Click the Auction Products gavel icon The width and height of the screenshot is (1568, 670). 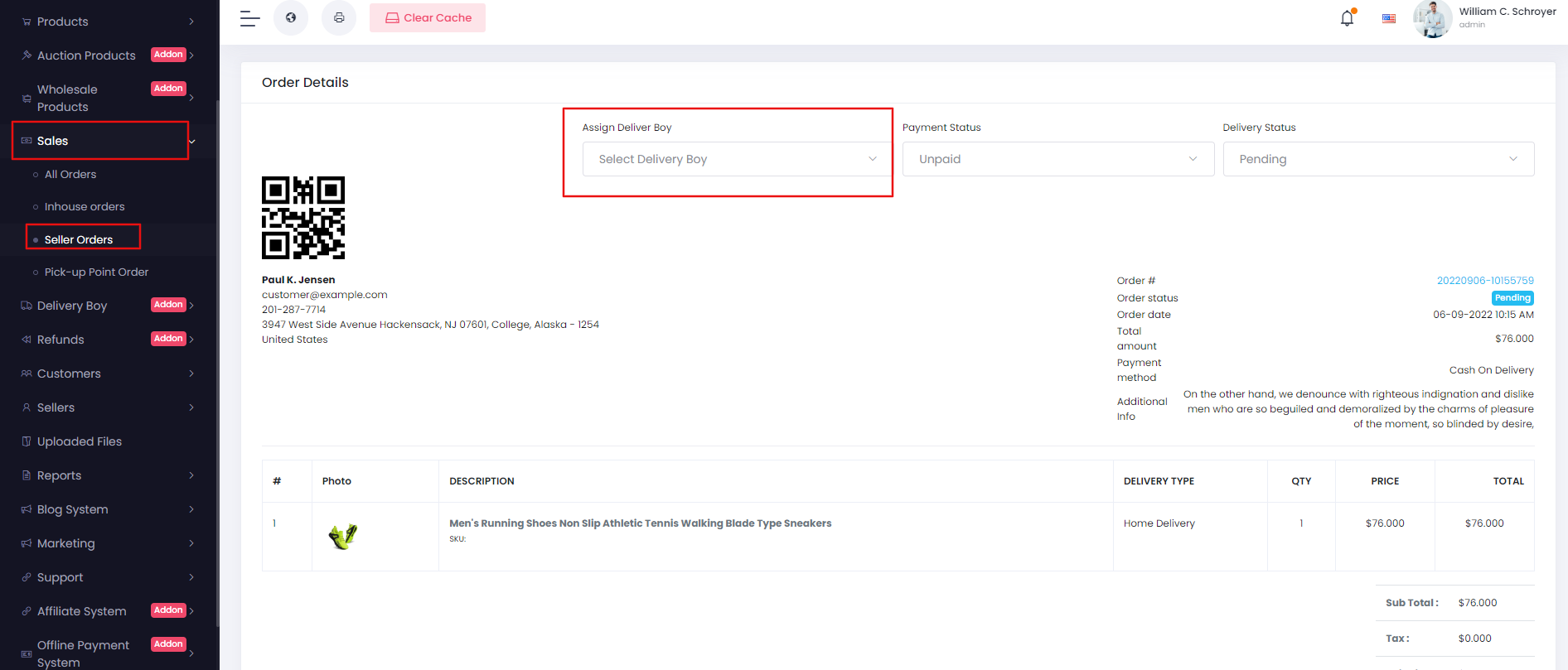[27, 55]
